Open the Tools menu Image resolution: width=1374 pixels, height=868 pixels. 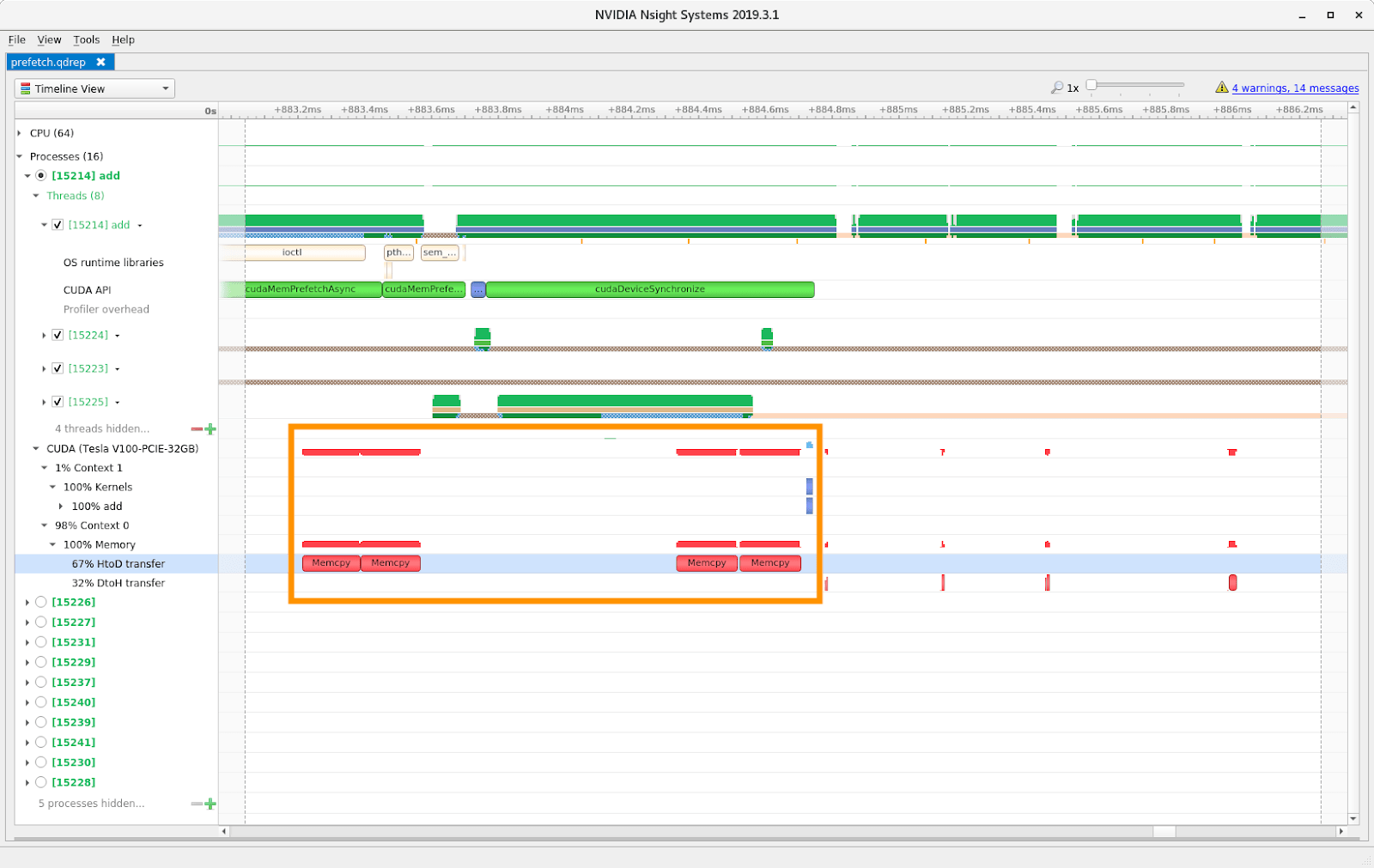(86, 39)
